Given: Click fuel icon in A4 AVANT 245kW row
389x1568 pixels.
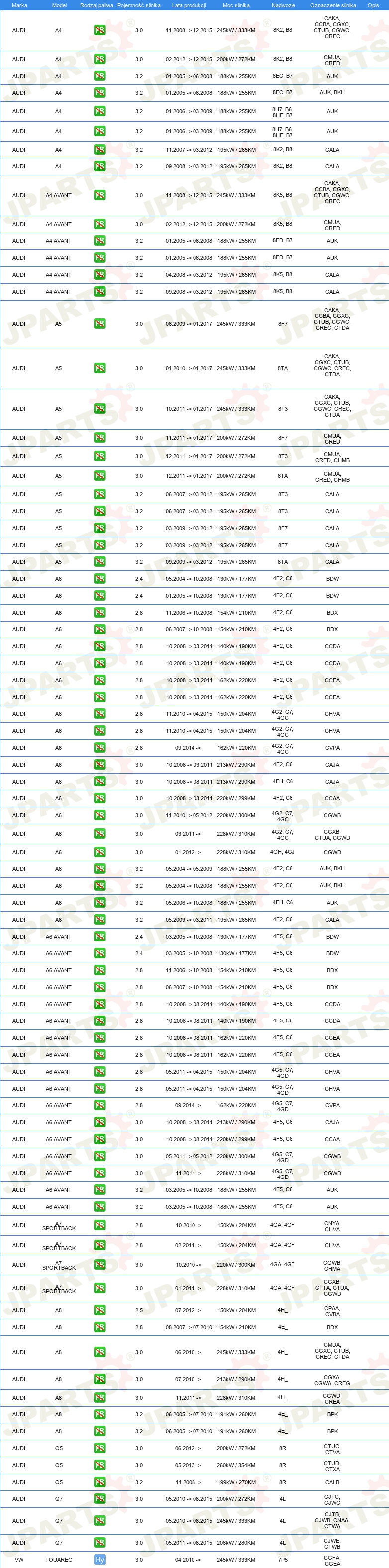Looking at the screenshot, I should [x=99, y=195].
